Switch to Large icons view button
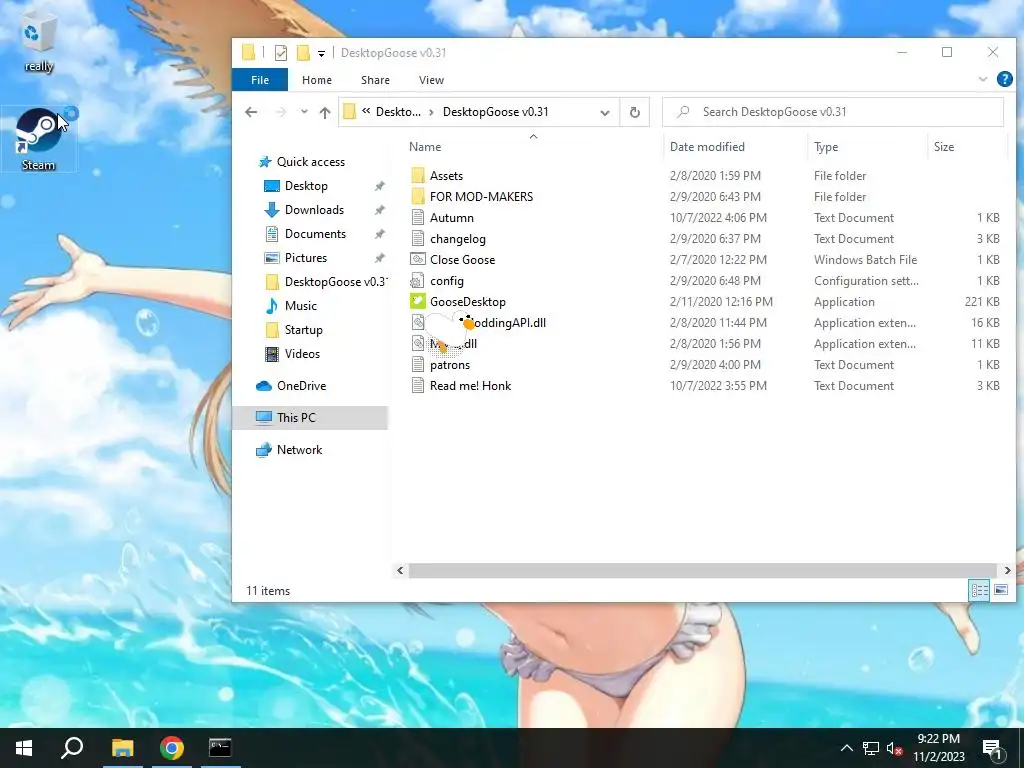 click(1001, 590)
